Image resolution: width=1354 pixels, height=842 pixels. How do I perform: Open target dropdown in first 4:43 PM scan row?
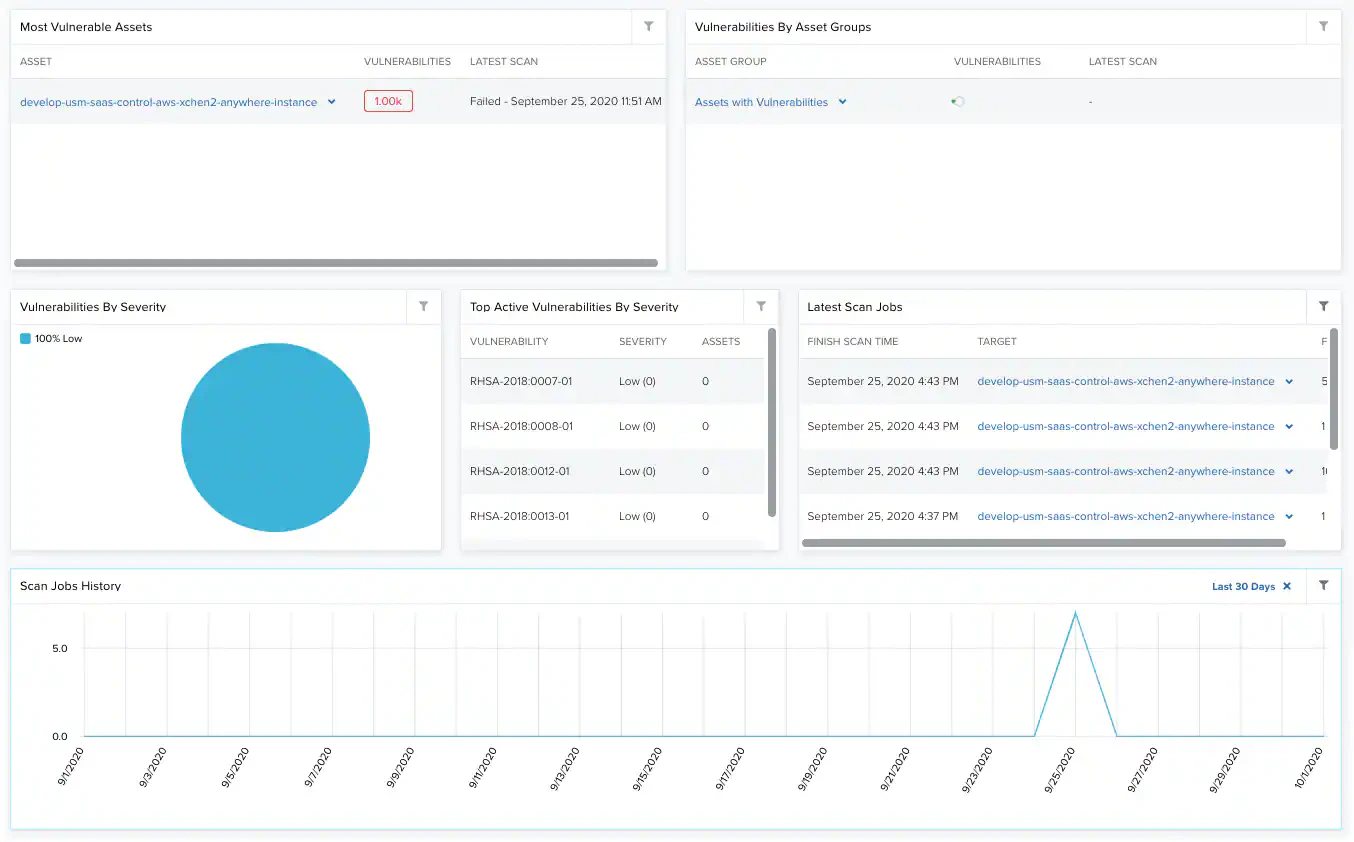click(x=1289, y=382)
